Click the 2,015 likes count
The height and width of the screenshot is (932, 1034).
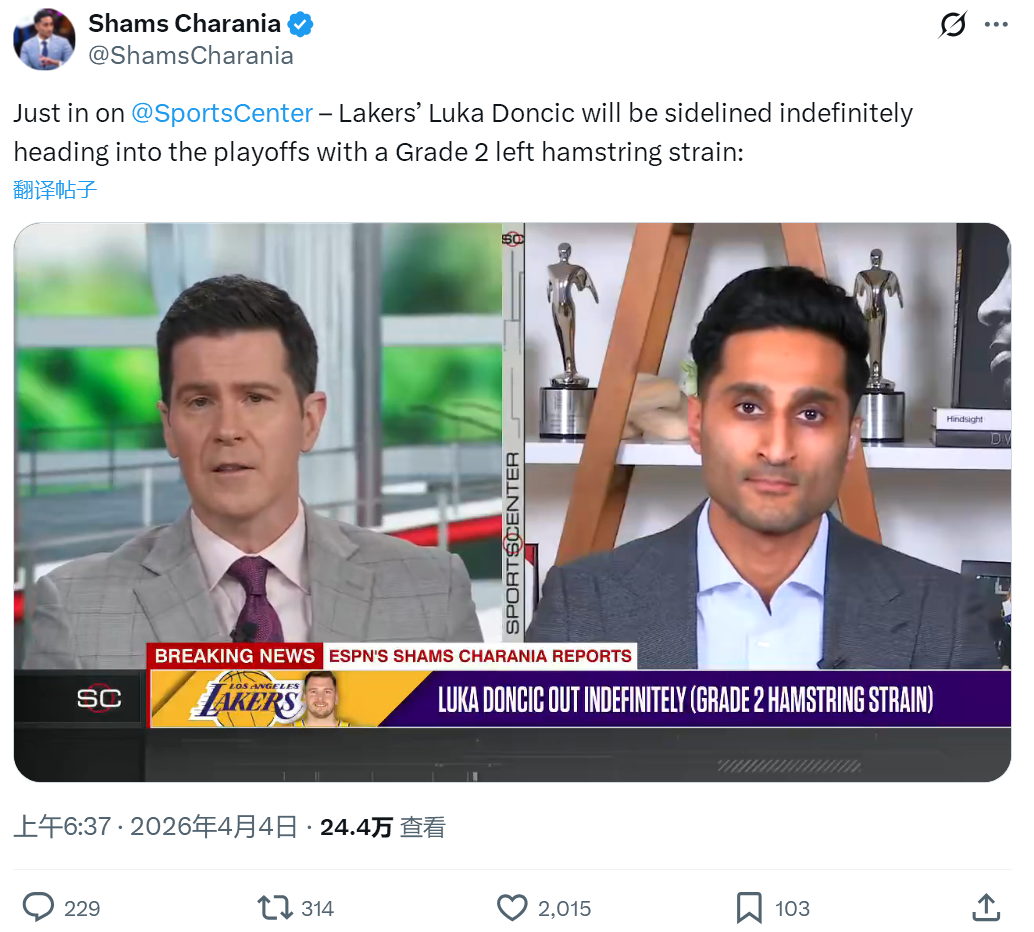click(x=564, y=909)
